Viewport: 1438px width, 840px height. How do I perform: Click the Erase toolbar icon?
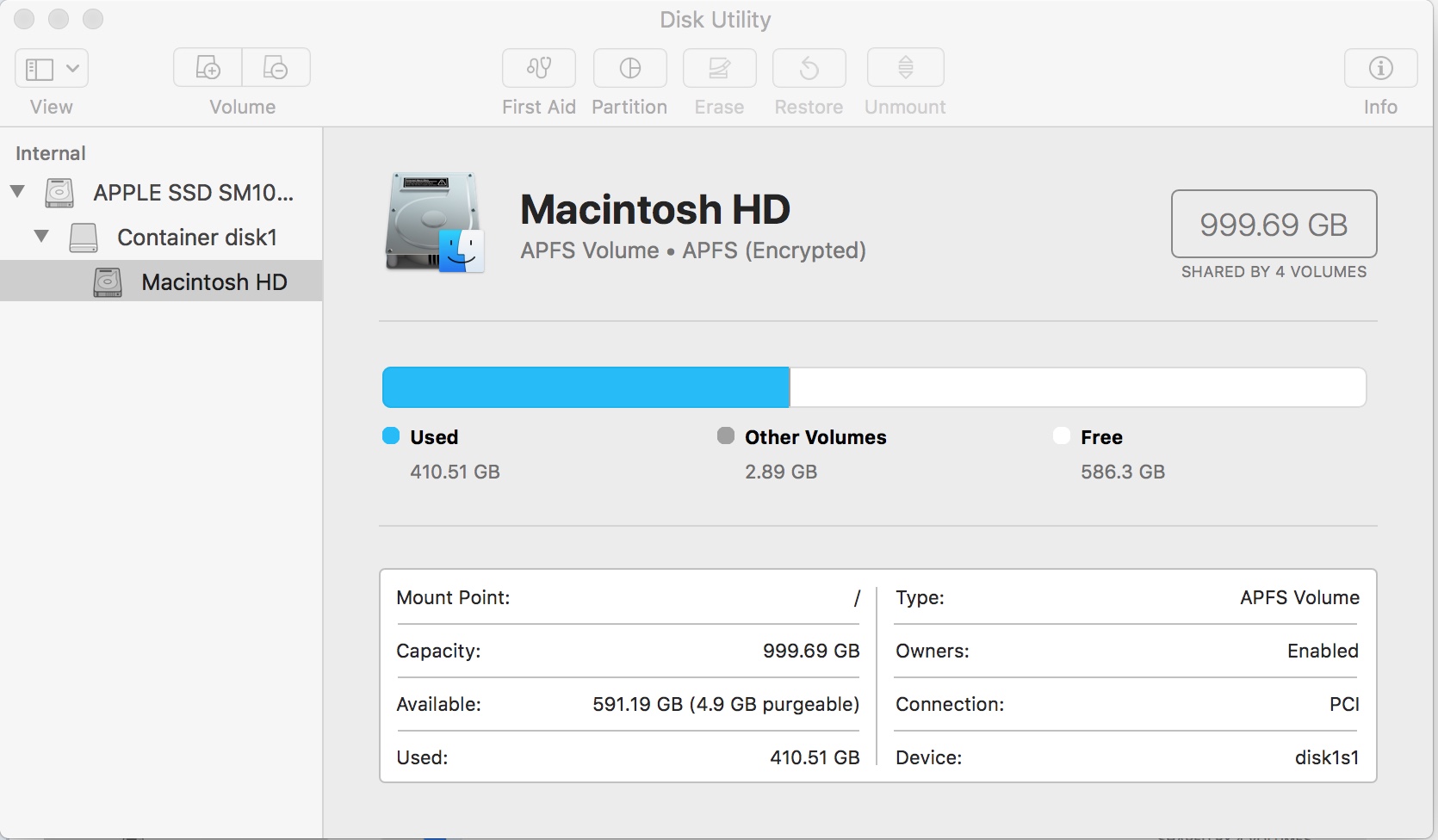(720, 68)
